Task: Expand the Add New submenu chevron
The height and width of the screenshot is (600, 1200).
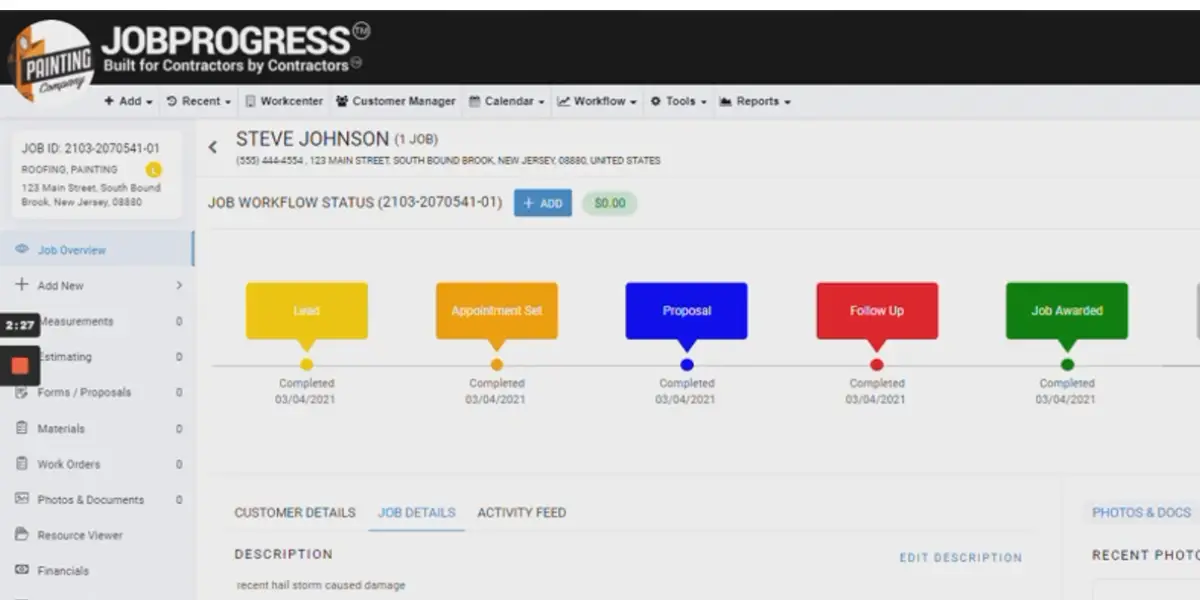Action: 179,286
